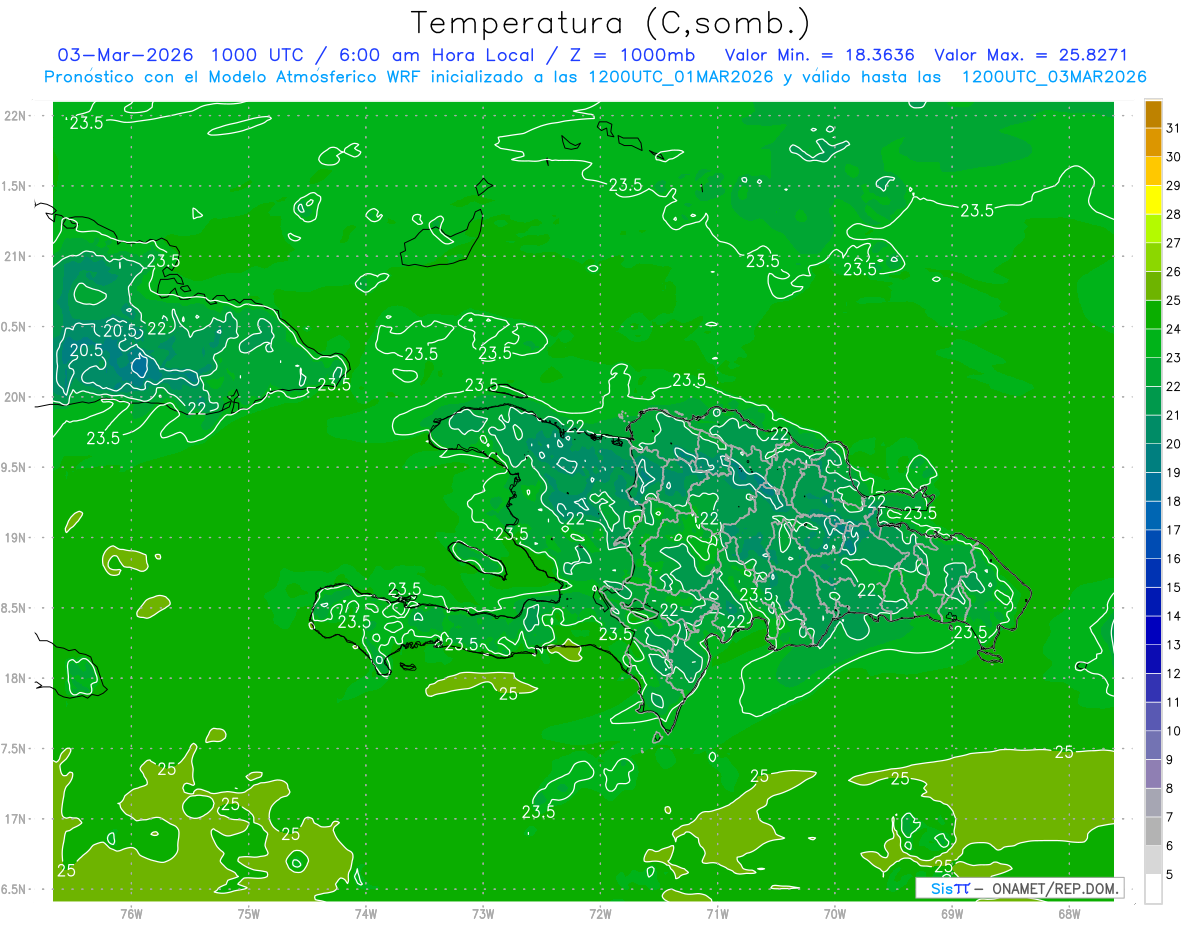This screenshot has width=1200, height=927.
Task: Pick the legend color band between 28 and 29
Action: [1153, 200]
